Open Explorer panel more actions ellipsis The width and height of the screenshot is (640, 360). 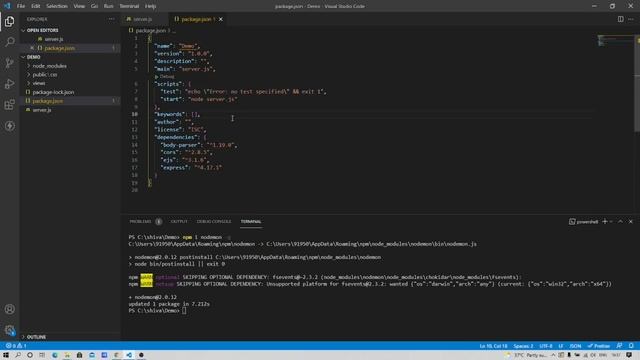[x=111, y=19]
